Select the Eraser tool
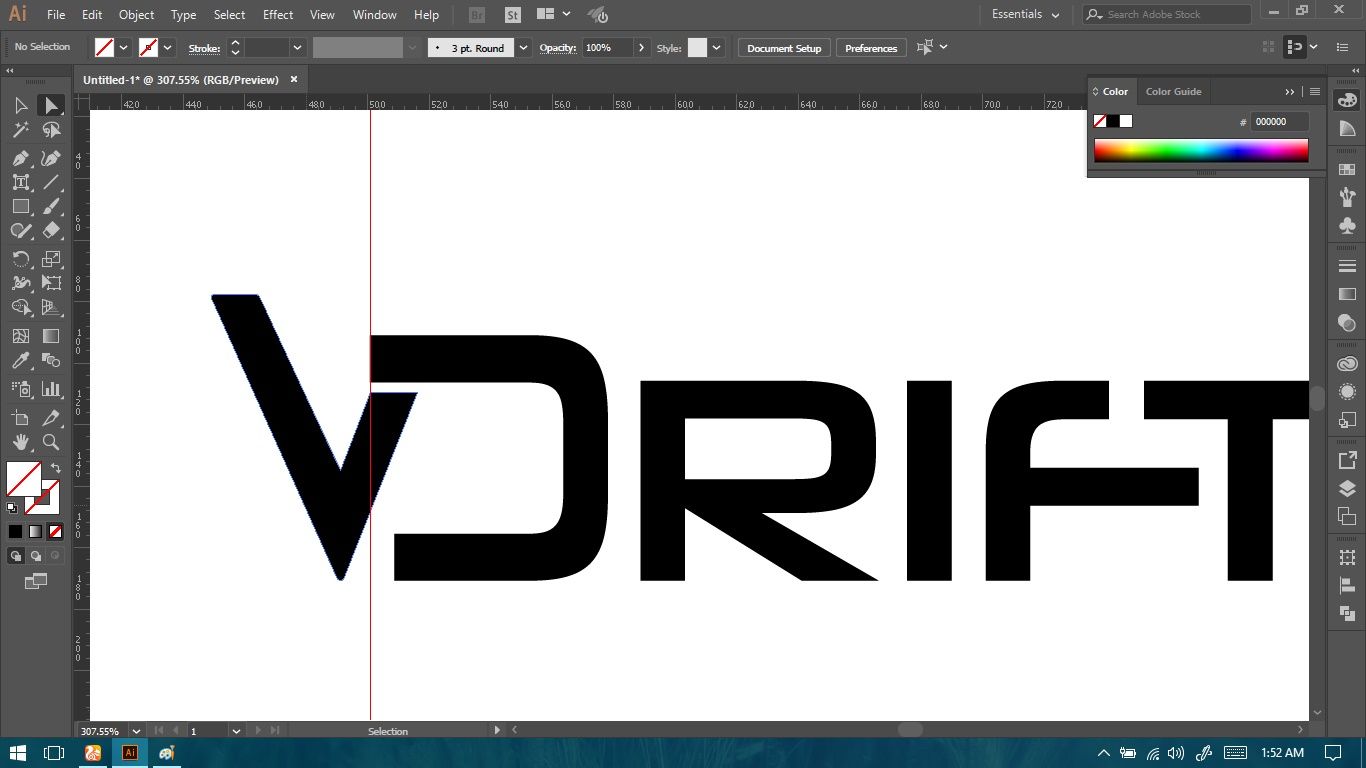This screenshot has width=1366, height=768. pyautogui.click(x=51, y=230)
